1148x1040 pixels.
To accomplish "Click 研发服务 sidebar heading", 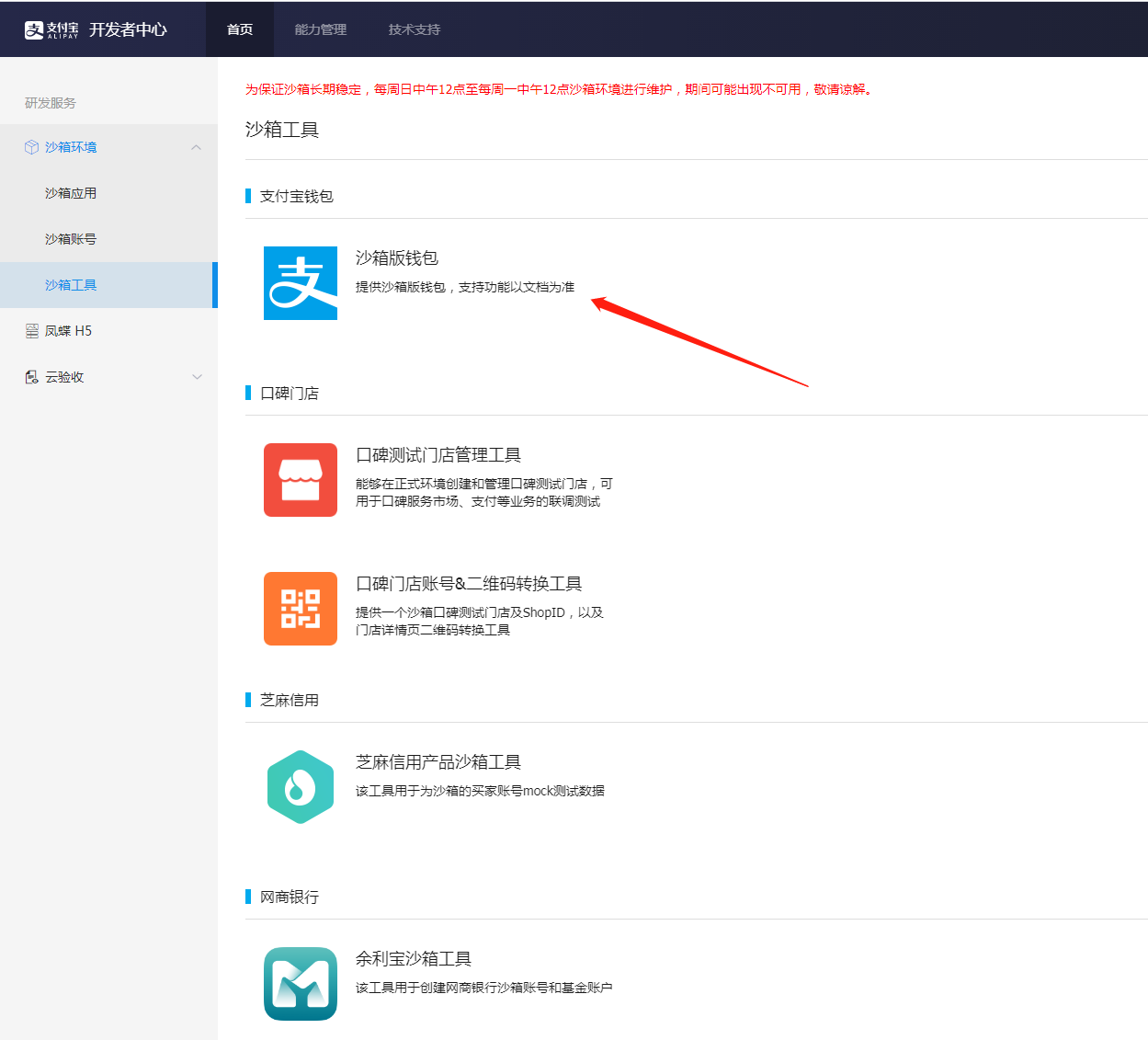I will point(51,103).
